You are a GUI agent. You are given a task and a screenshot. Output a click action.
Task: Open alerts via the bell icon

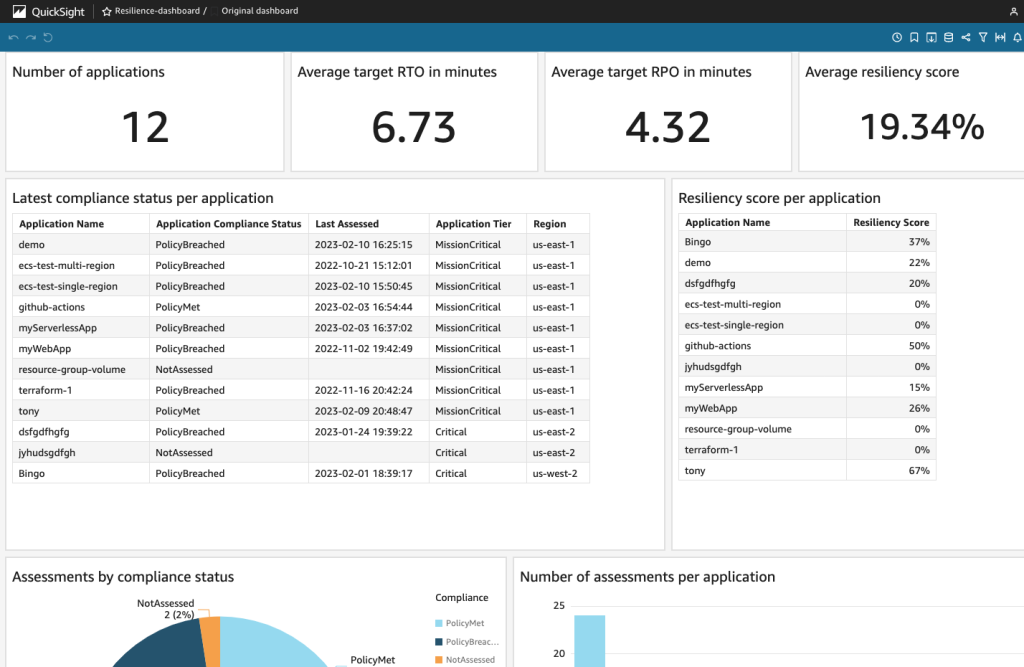coord(1015,37)
